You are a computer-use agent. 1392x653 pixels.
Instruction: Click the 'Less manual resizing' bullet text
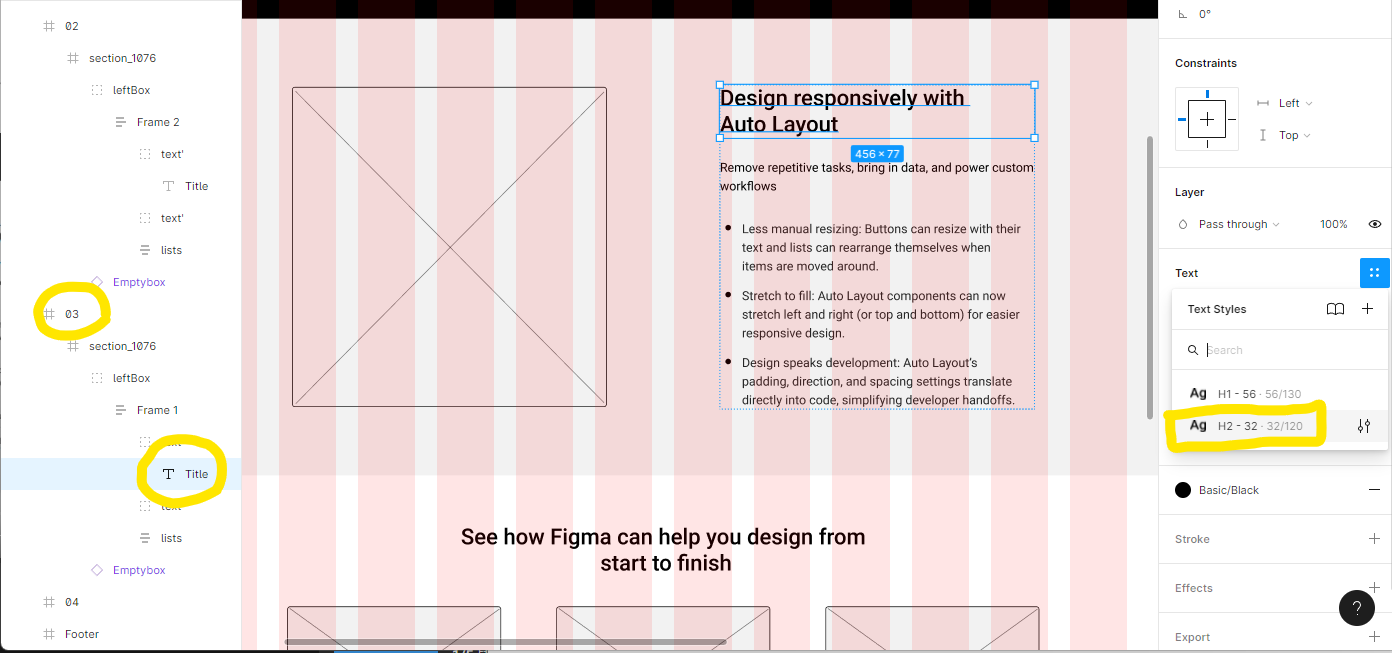(x=881, y=248)
